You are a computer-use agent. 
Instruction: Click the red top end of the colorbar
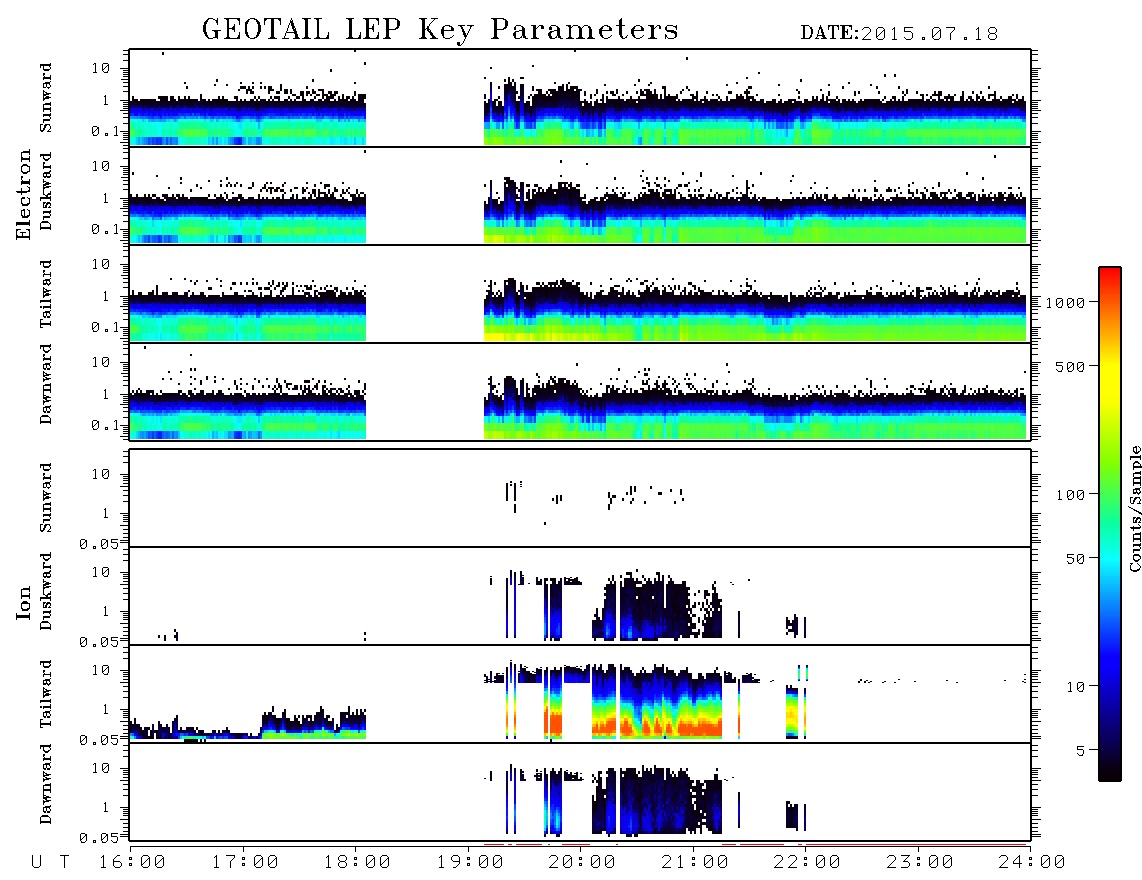coord(1110,273)
